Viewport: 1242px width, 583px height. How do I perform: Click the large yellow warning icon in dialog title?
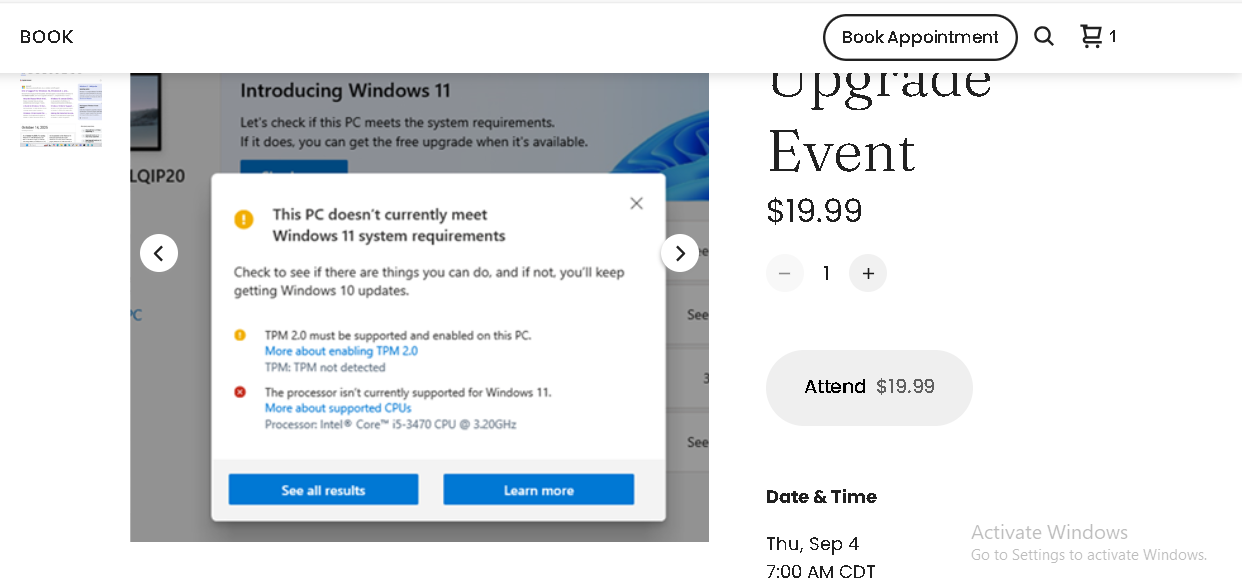tap(244, 219)
